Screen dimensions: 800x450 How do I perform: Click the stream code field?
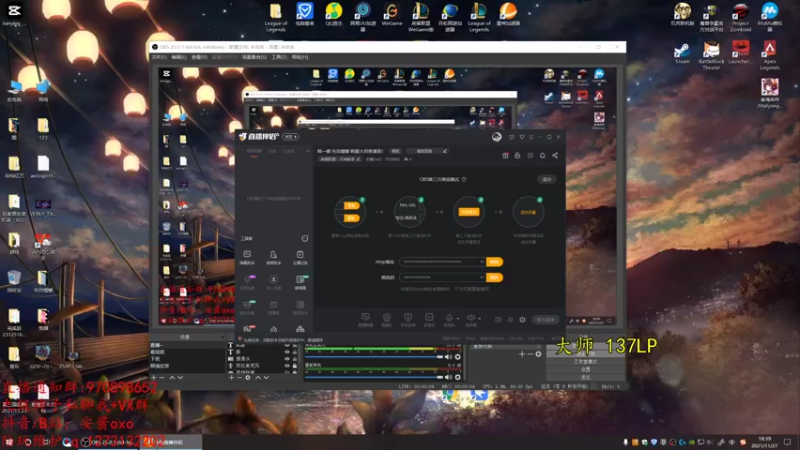pyautogui.click(x=442, y=278)
